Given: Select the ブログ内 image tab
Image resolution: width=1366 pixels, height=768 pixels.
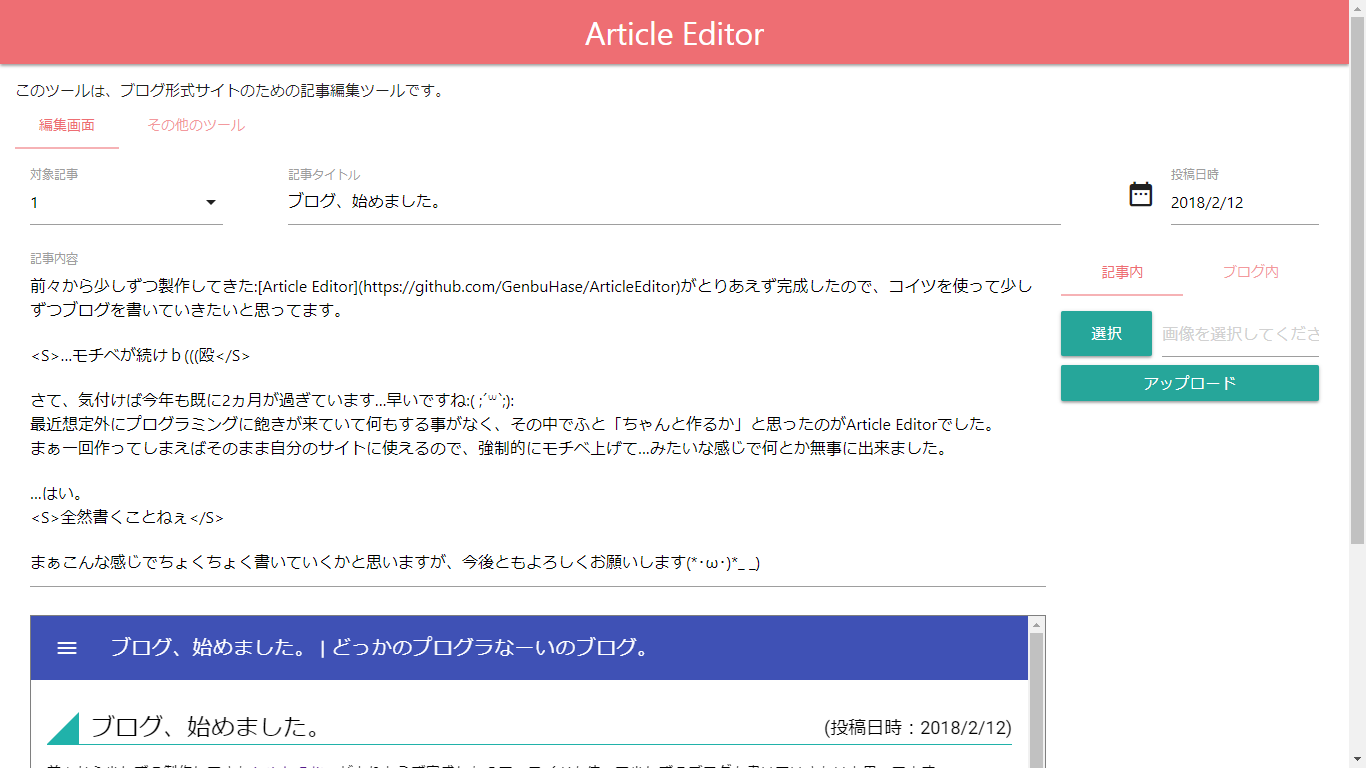Looking at the screenshot, I should coord(1251,272).
